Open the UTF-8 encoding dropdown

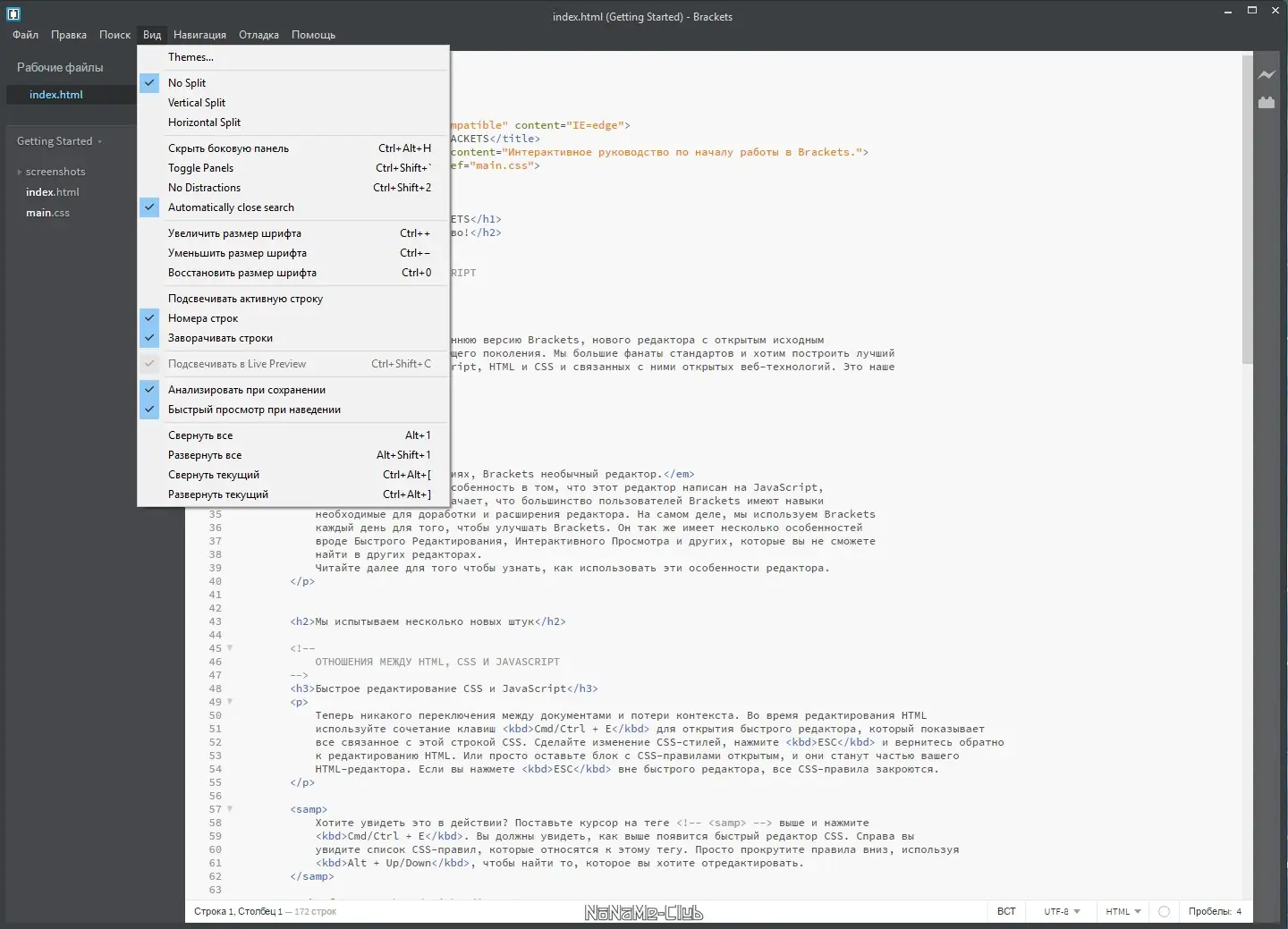(1062, 911)
